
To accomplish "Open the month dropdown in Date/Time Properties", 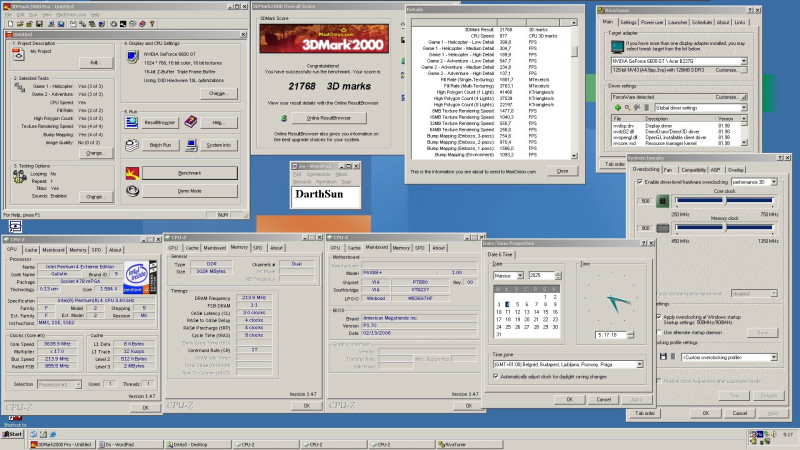I will [520, 276].
